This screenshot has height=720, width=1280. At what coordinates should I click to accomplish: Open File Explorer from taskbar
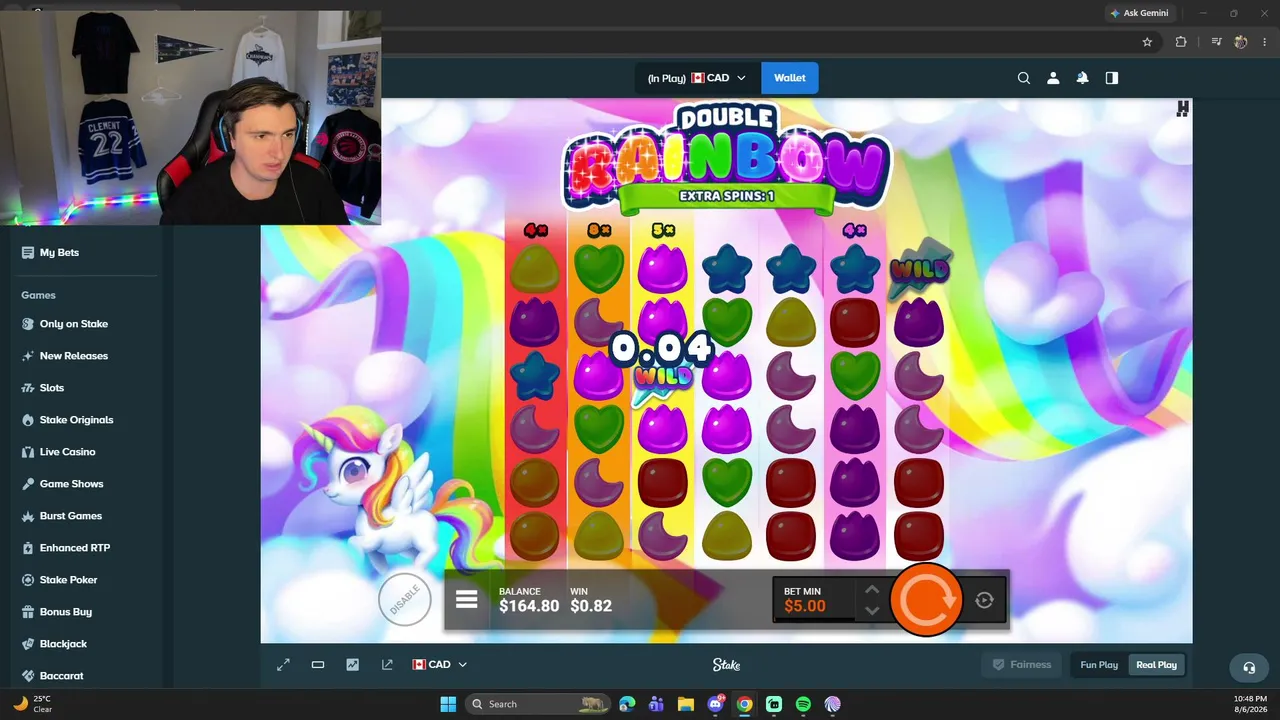685,704
